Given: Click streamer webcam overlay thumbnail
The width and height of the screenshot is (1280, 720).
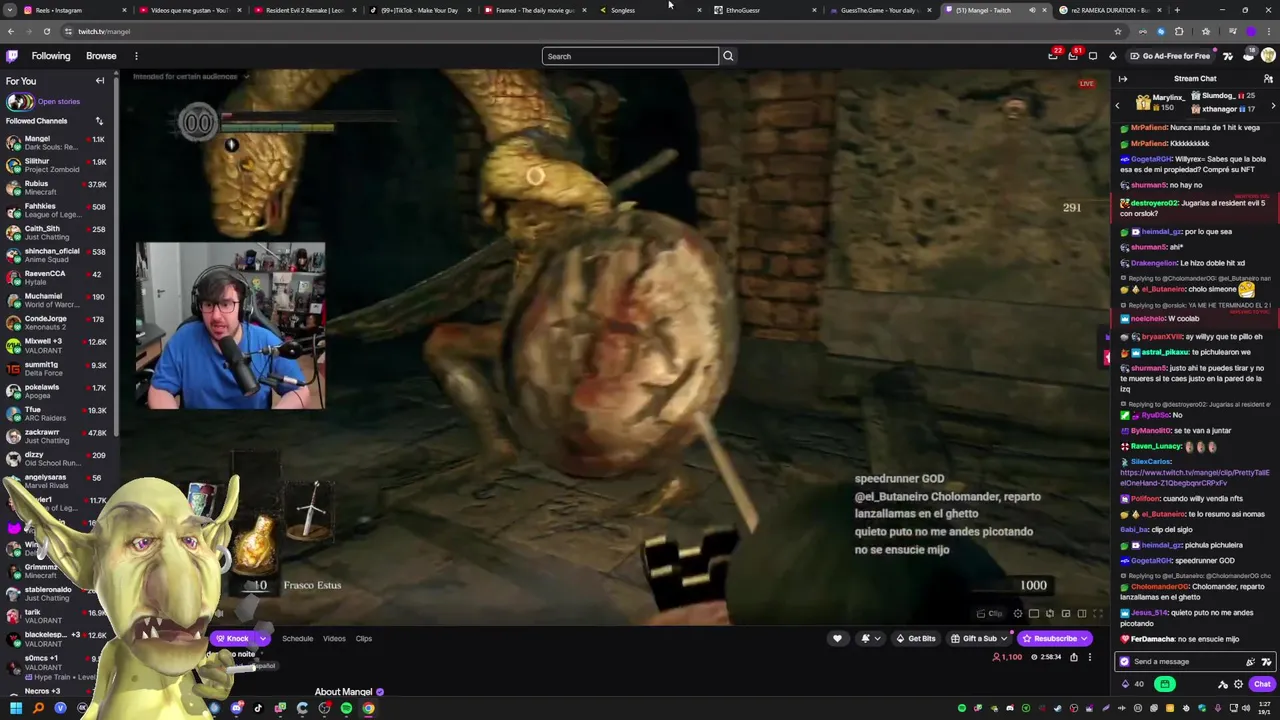Looking at the screenshot, I should [230, 325].
